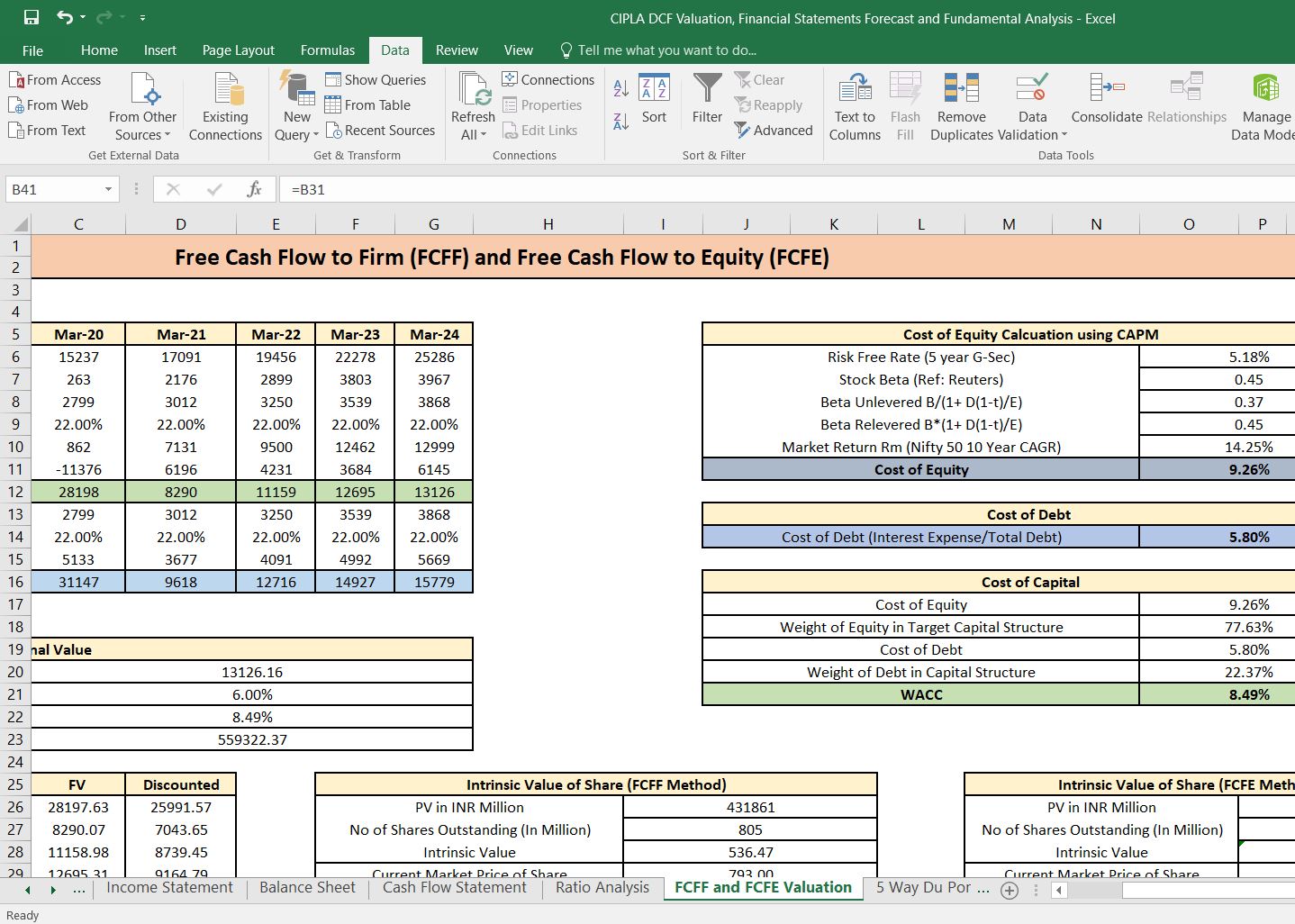Click the Redo arrow icon
The image size is (1295, 924).
click(104, 17)
